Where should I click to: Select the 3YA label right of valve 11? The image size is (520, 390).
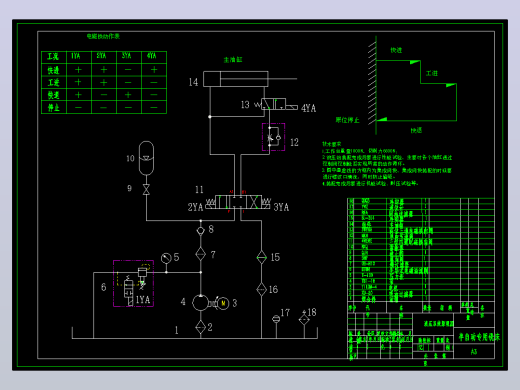(281, 207)
